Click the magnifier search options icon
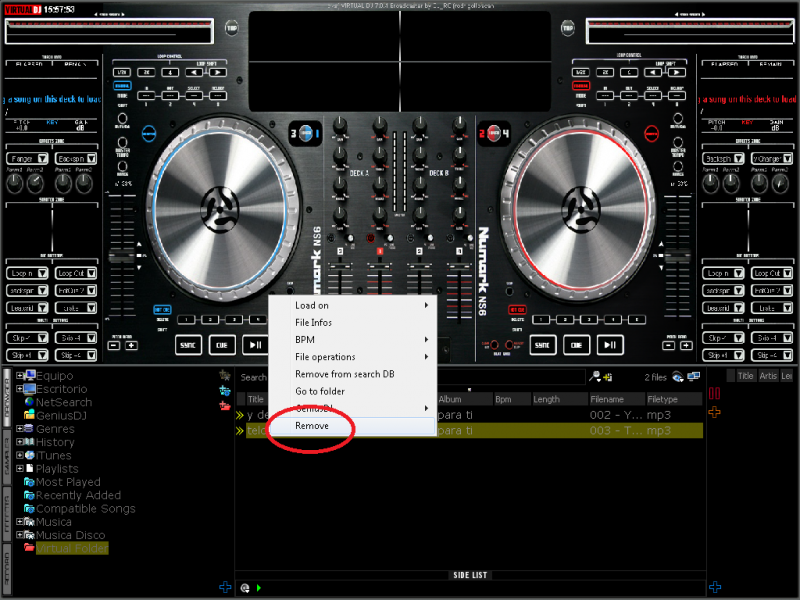800x600 pixels. pos(596,377)
